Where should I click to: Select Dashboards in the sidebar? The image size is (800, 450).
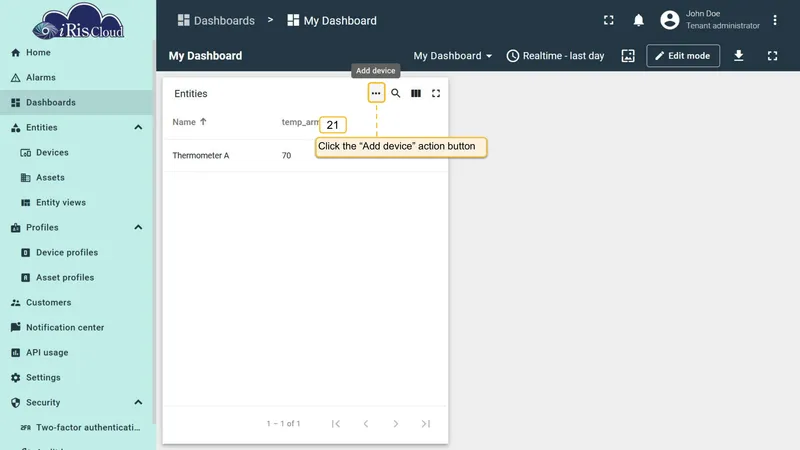[77, 103]
